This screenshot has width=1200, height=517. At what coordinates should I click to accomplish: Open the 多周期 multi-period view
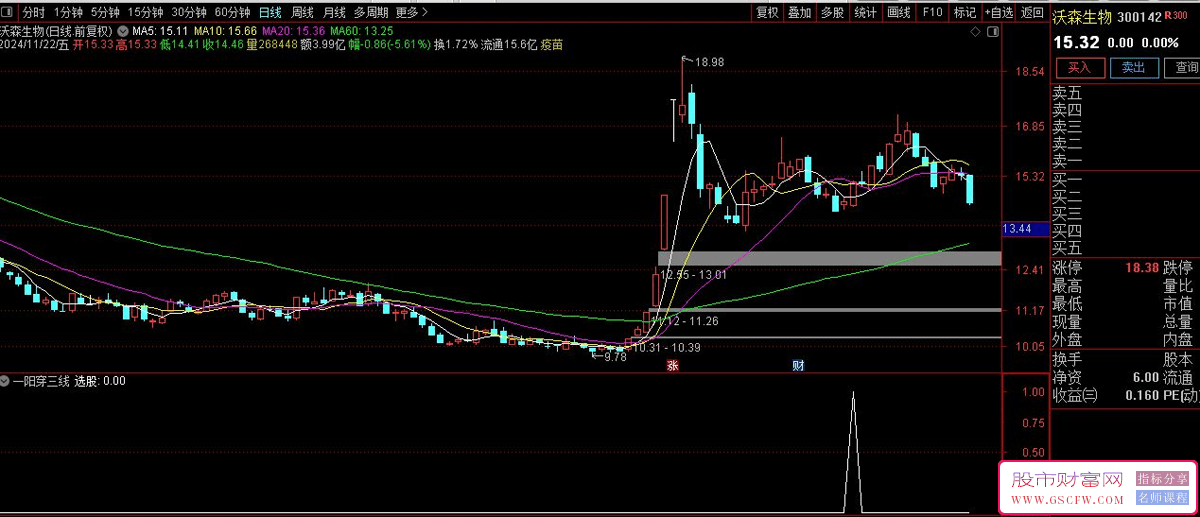(372, 12)
